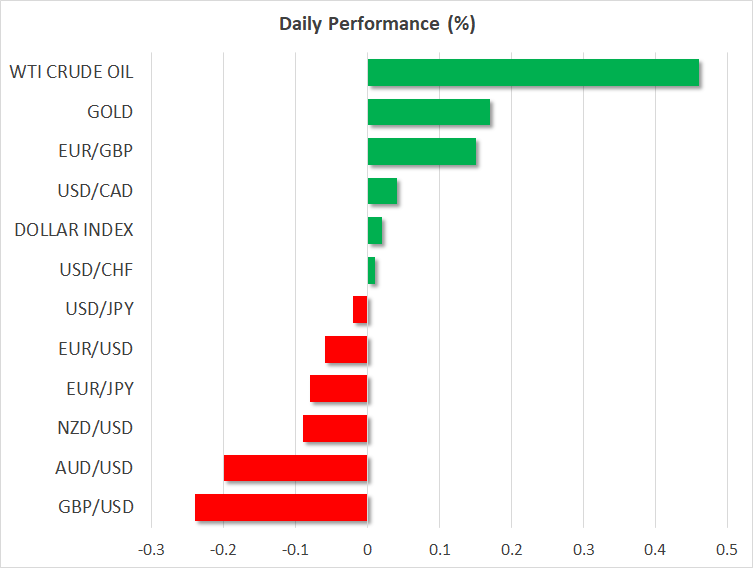Click the Dollar Index bar
The height and width of the screenshot is (568, 753).
tap(375, 231)
